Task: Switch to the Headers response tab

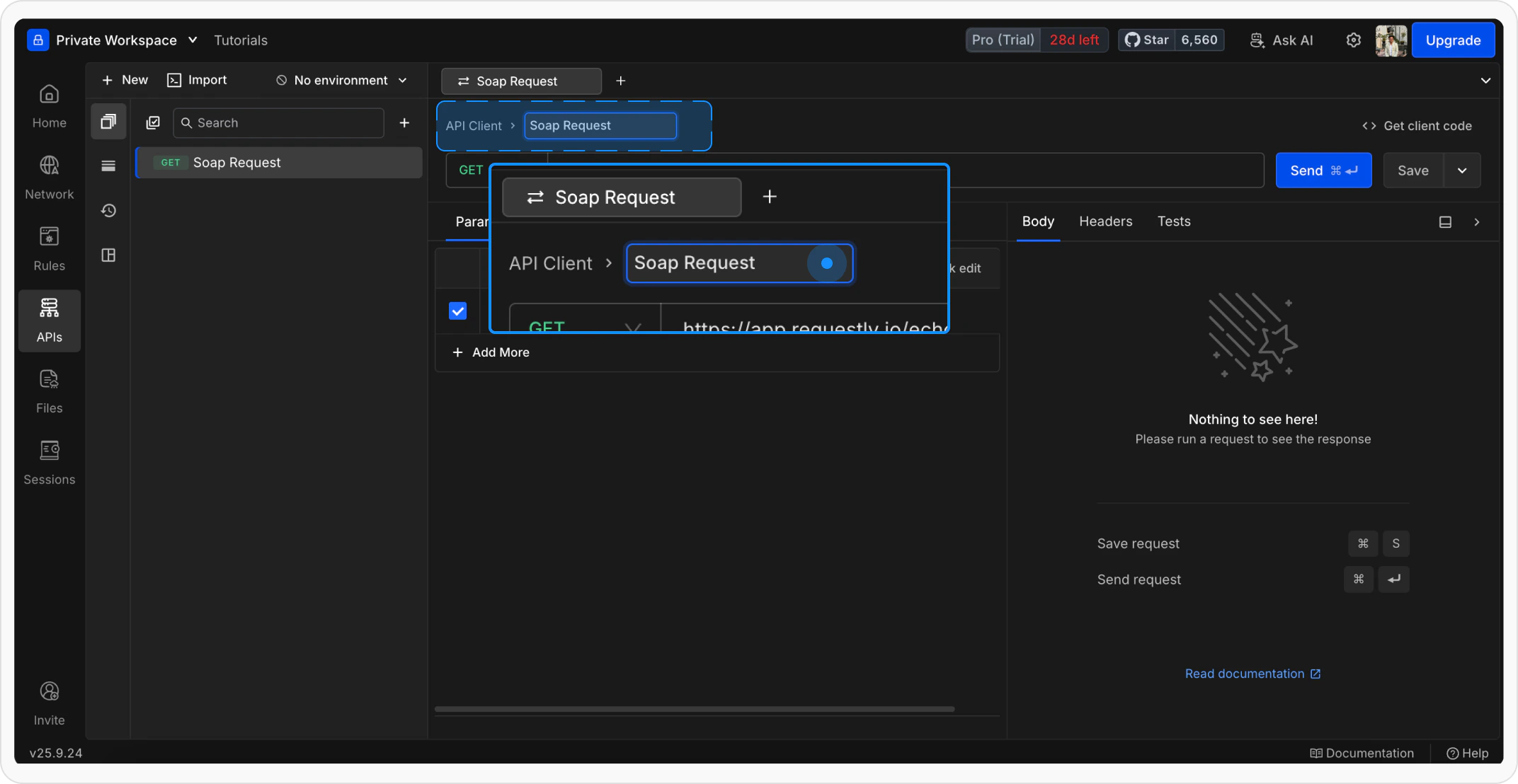Action: click(x=1105, y=221)
